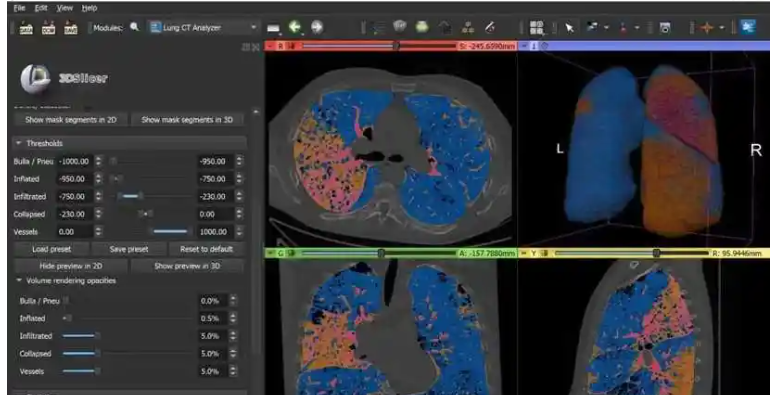
Task: Click the blue Slicer extensions icon
Action: [748, 27]
